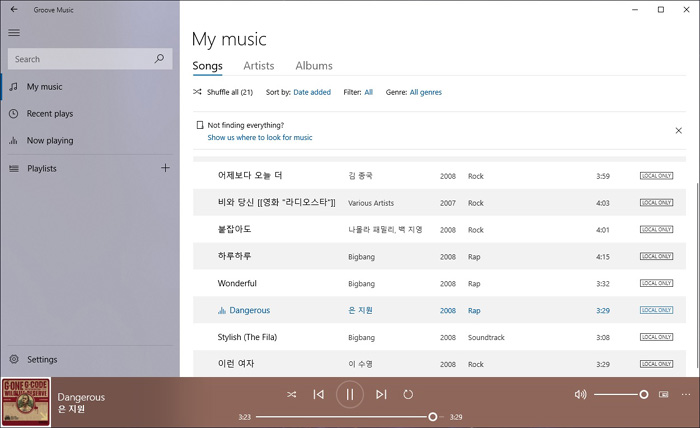Toggle shuffle in player bar
This screenshot has height=428, width=700.
[x=292, y=394]
